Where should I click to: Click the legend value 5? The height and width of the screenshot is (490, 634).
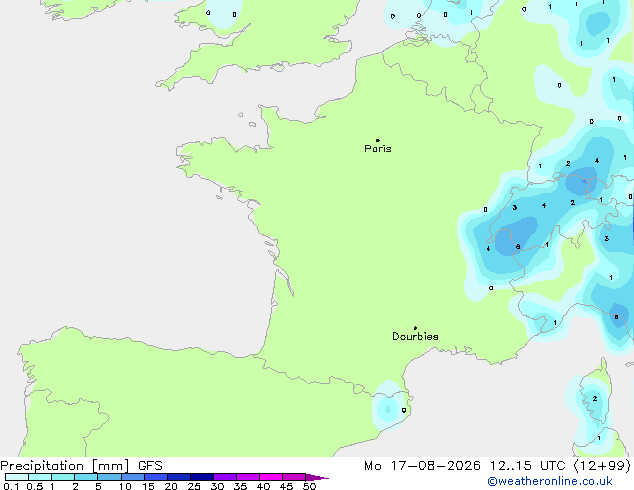pos(98,486)
